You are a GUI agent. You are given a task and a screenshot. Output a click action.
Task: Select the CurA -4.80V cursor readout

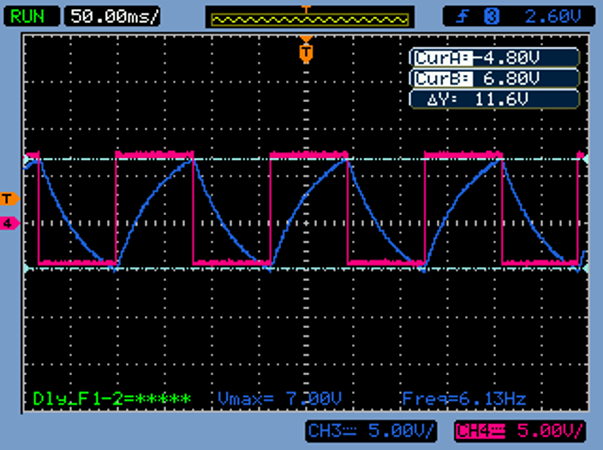coord(494,58)
